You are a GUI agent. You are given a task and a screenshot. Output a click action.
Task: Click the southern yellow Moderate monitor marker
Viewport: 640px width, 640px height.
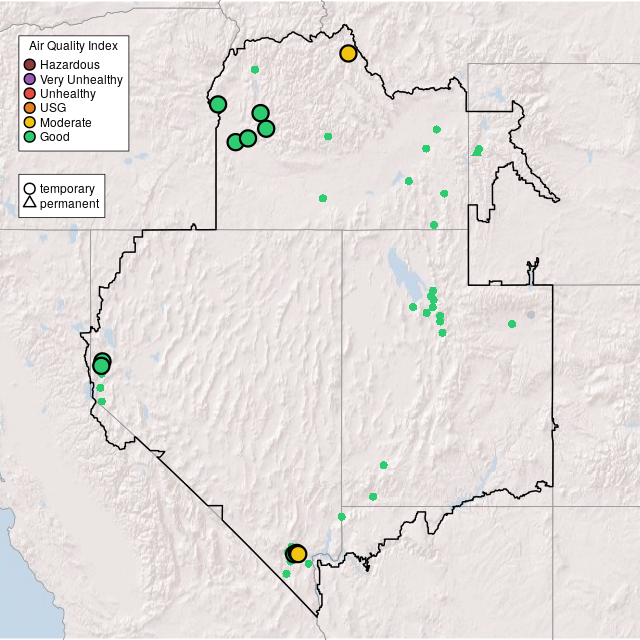(x=298, y=554)
